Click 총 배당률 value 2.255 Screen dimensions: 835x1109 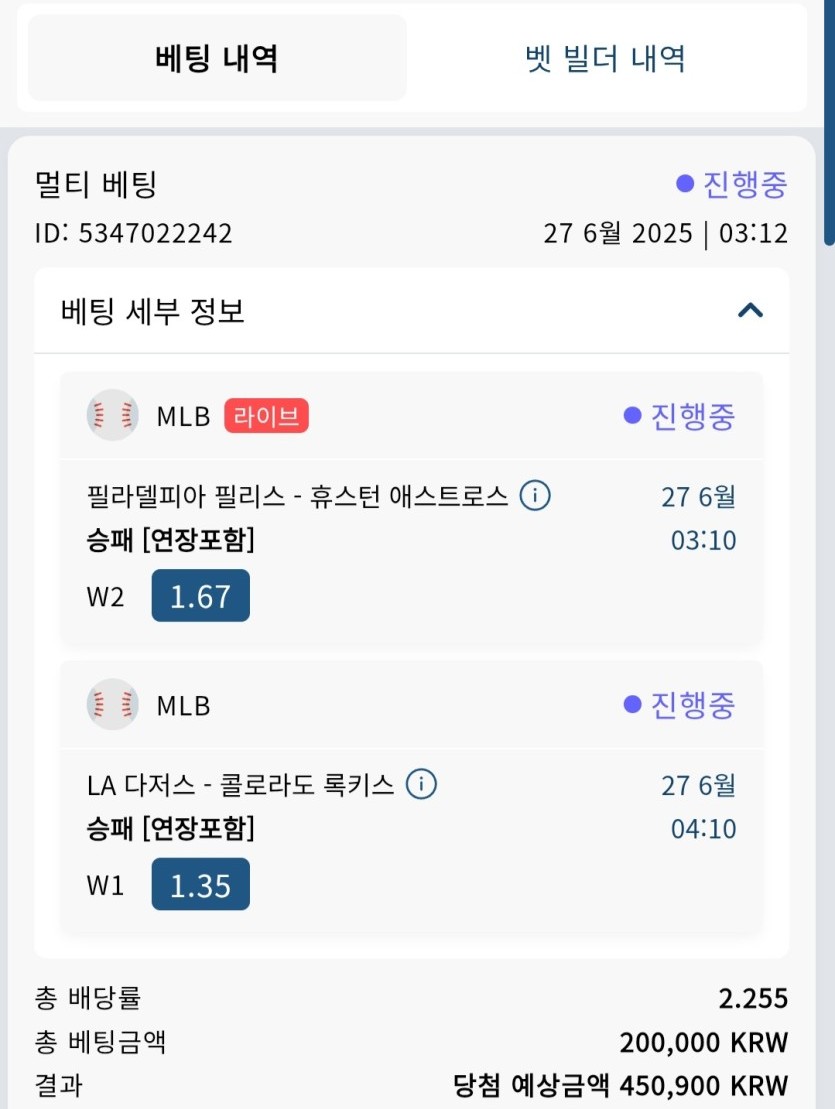(753, 998)
